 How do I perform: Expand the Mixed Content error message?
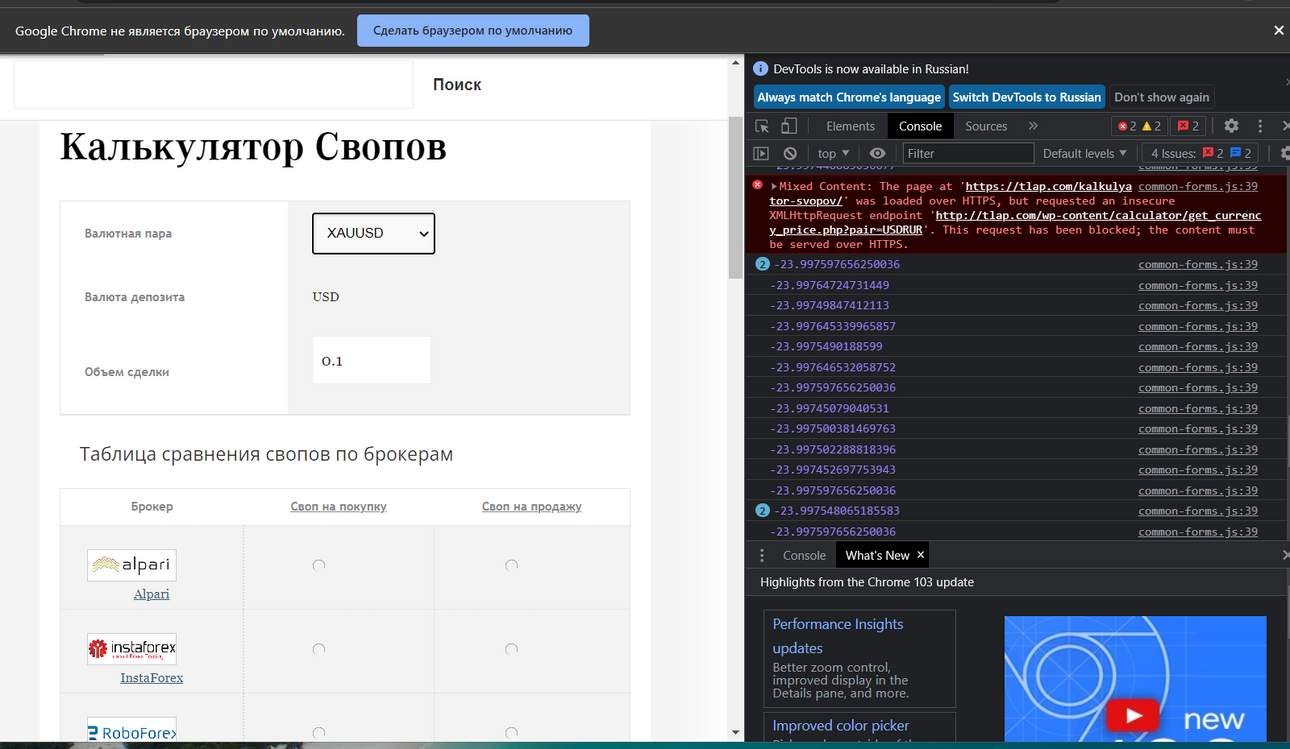click(x=774, y=186)
